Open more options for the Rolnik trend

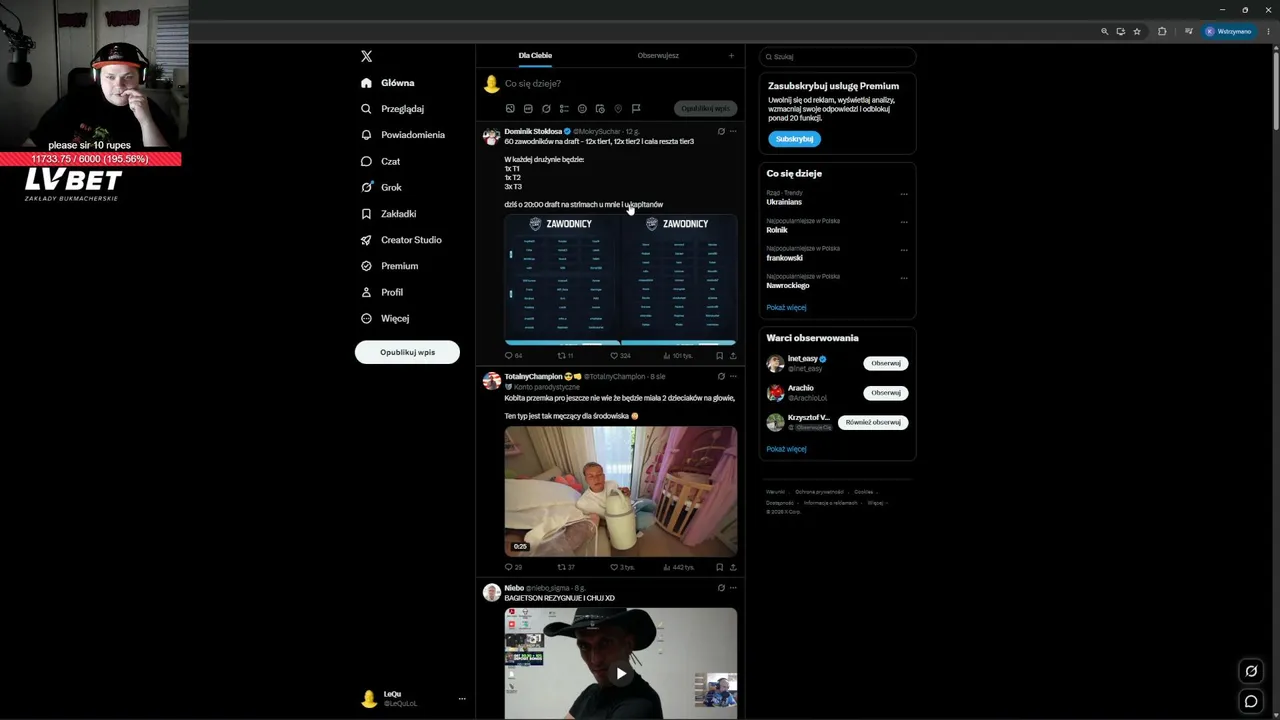click(904, 222)
